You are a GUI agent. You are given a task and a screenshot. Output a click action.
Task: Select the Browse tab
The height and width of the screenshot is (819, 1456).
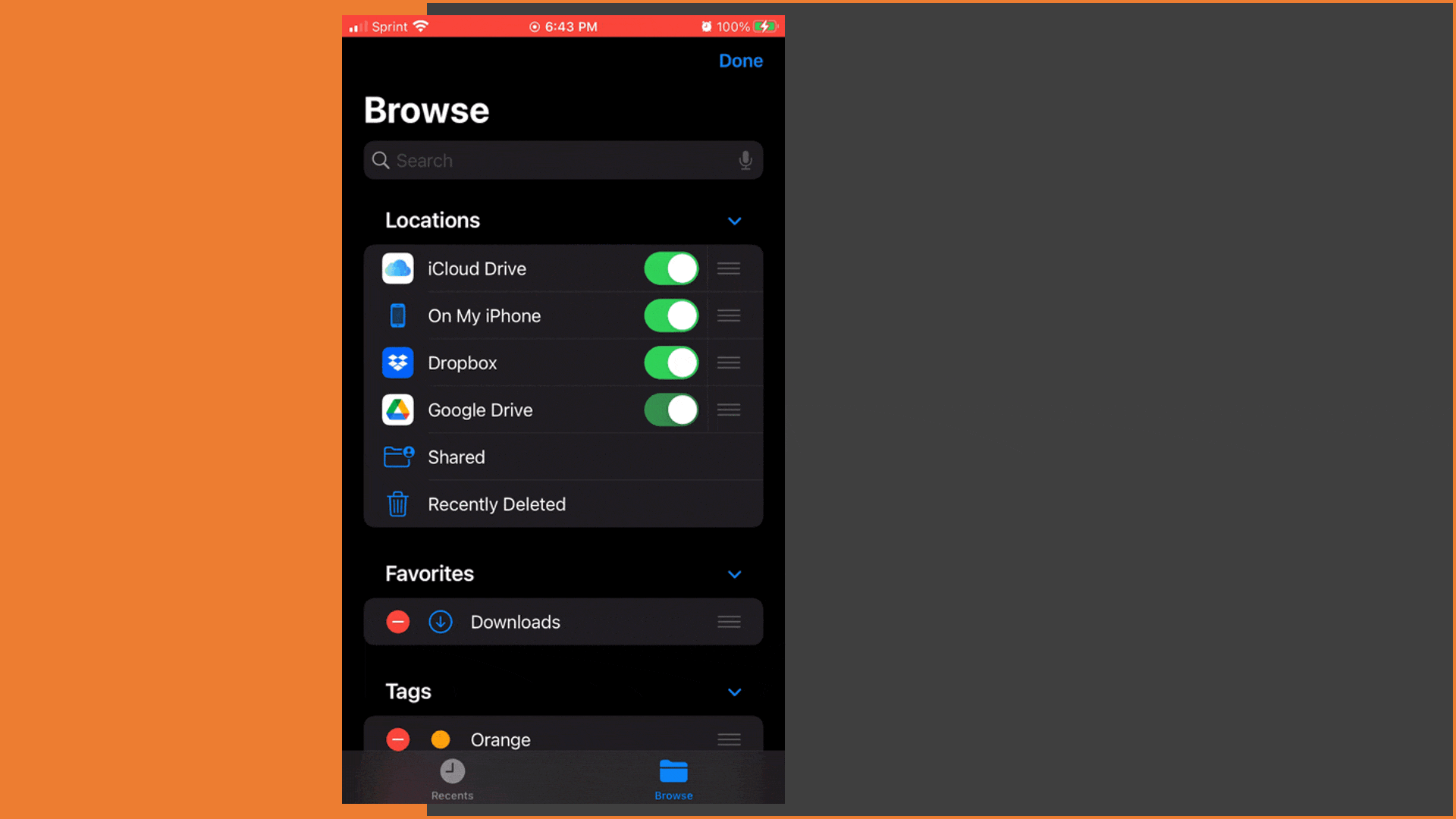pyautogui.click(x=673, y=779)
